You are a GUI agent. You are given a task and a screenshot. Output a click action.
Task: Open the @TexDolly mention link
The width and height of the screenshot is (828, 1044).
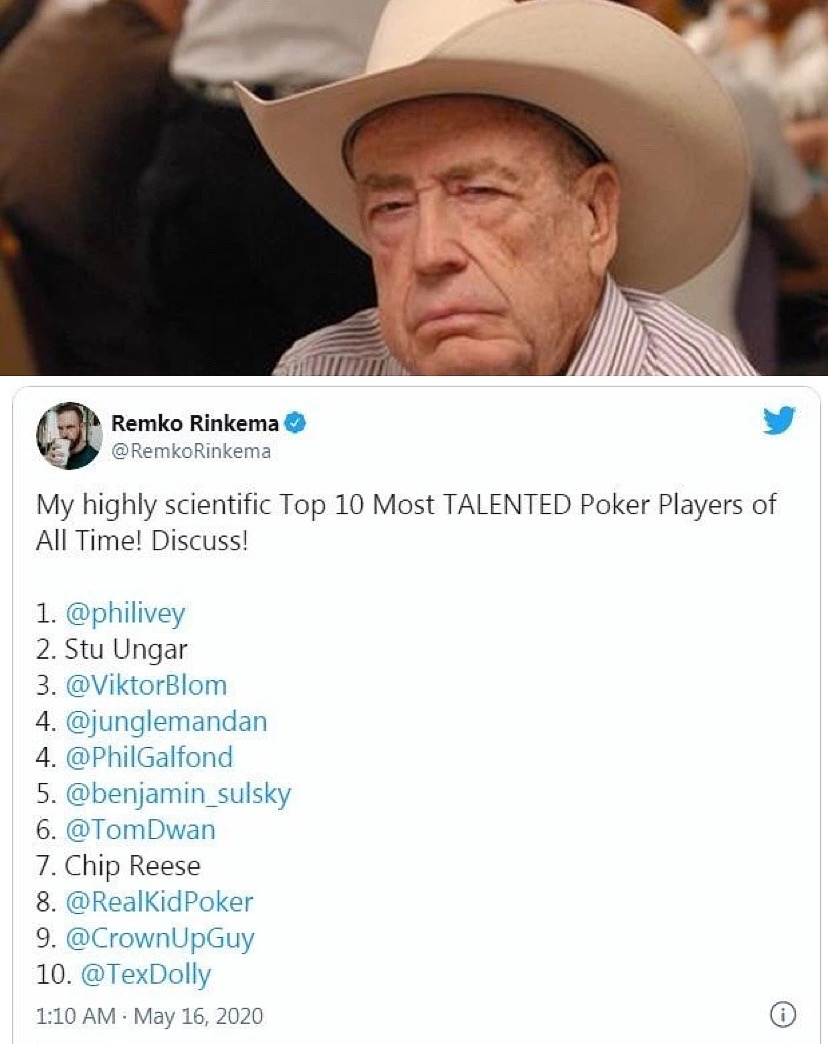click(x=146, y=975)
